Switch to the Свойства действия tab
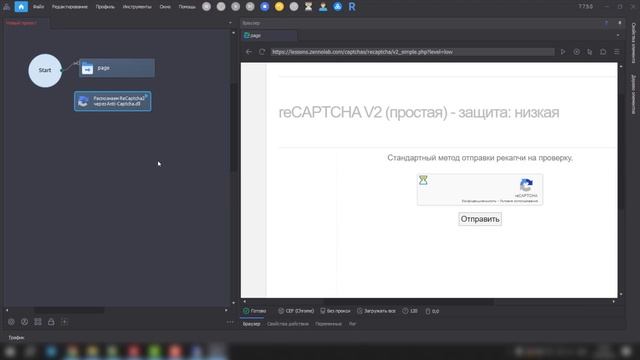This screenshot has height=360, width=640. pyautogui.click(x=288, y=324)
